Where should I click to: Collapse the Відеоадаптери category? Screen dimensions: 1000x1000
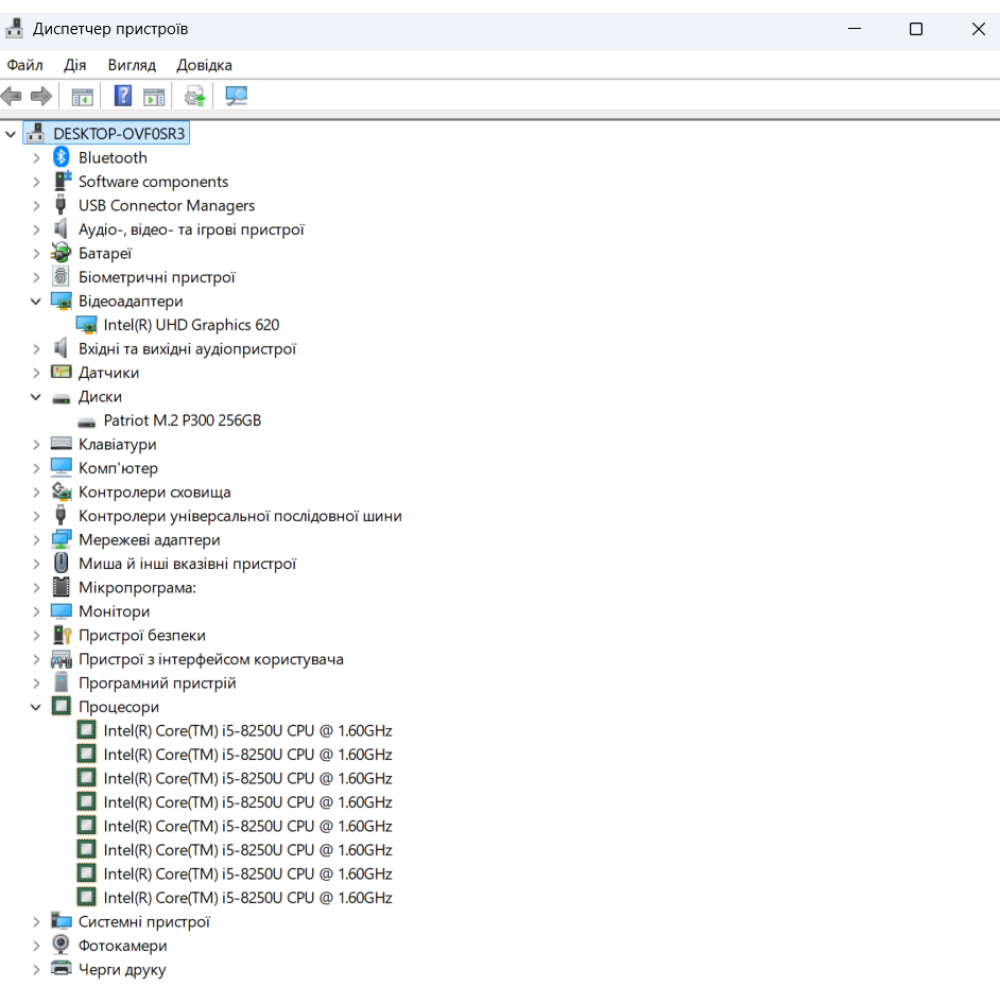[36, 301]
